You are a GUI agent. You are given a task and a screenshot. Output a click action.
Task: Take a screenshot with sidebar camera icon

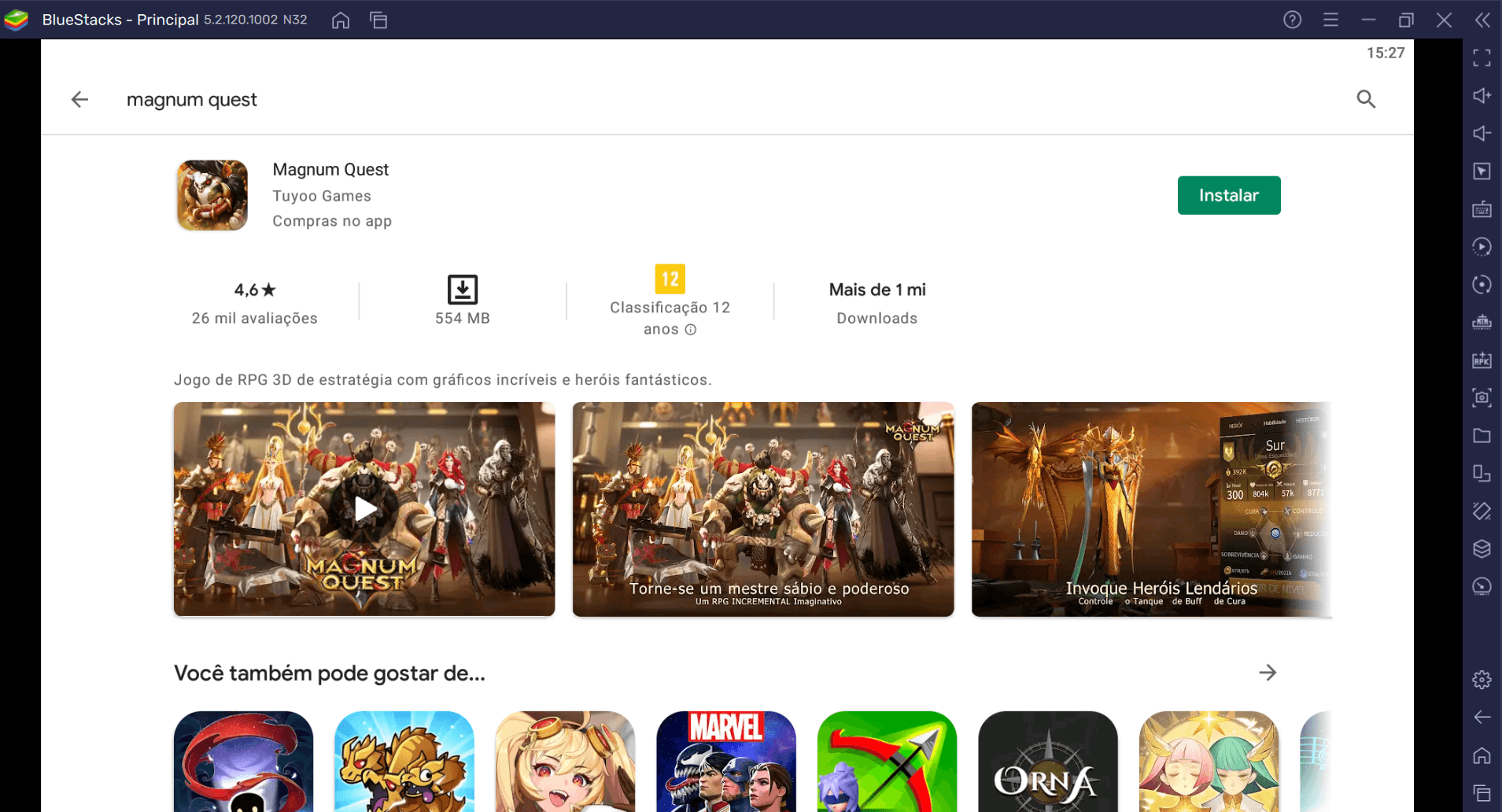(x=1482, y=397)
